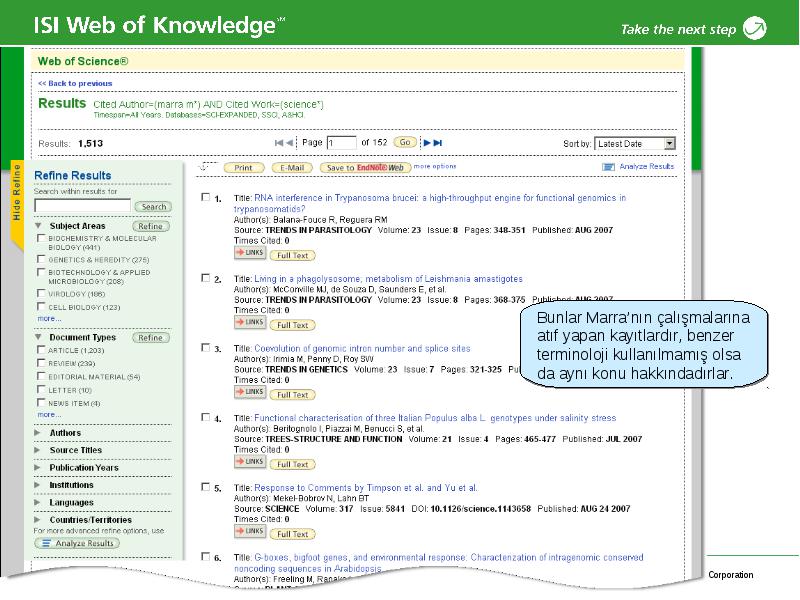Check the Virology subject area
800x600 pixels.
[41, 293]
